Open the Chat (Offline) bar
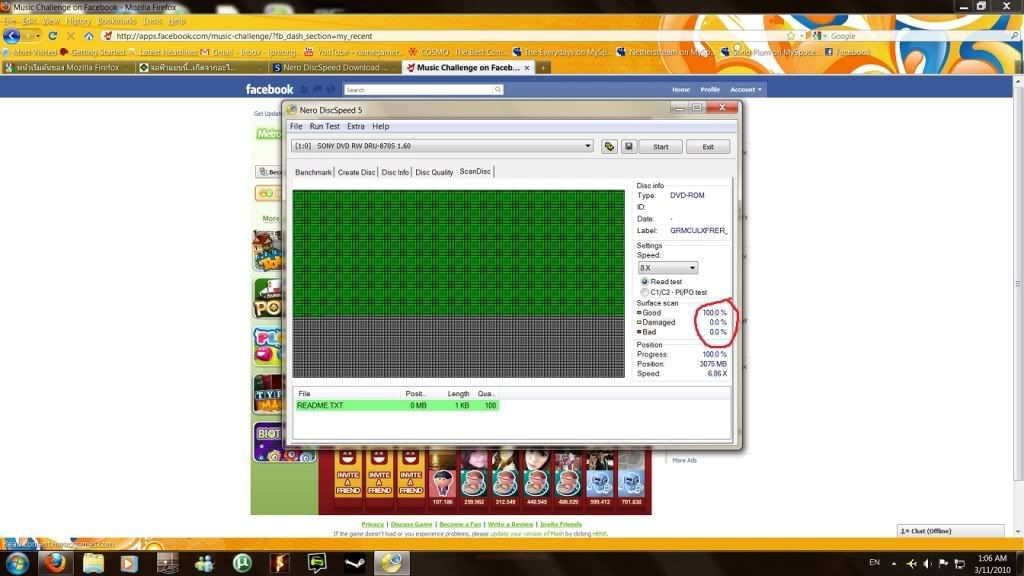1024x576 pixels. (950, 531)
